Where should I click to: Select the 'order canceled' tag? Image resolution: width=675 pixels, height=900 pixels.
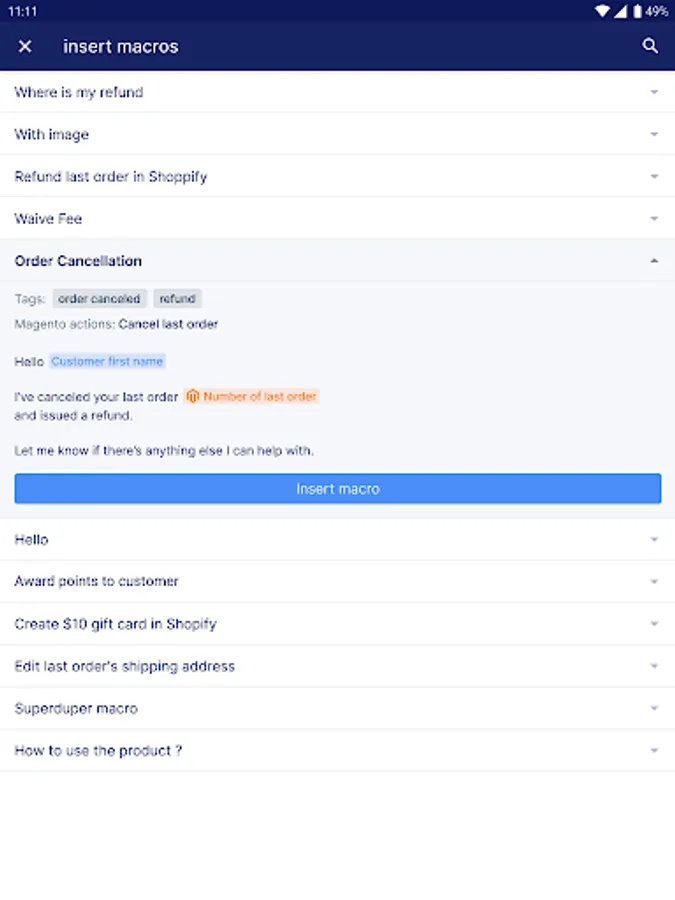point(99,298)
